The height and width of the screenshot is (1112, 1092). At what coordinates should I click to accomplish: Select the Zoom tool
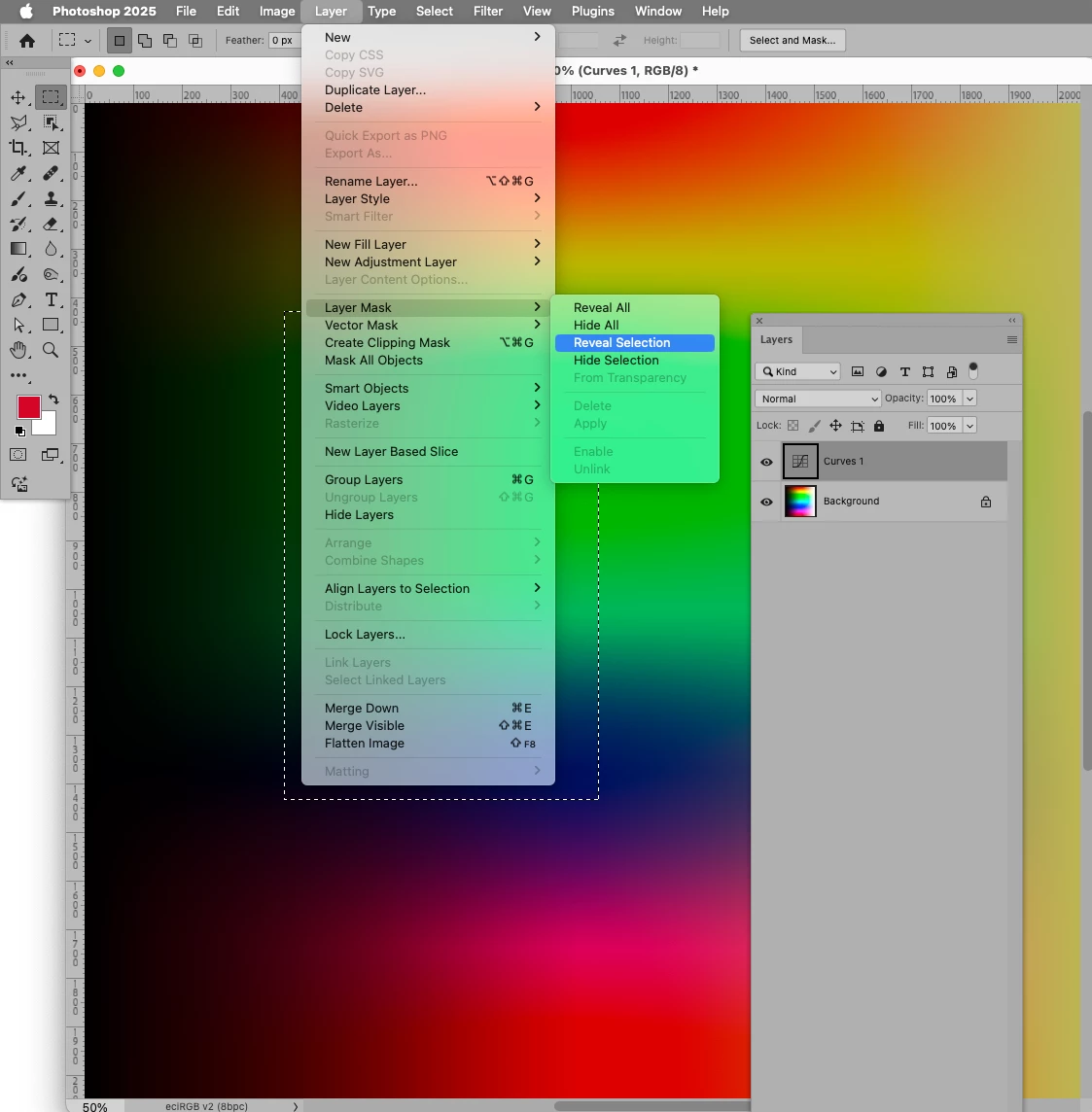tap(51, 350)
